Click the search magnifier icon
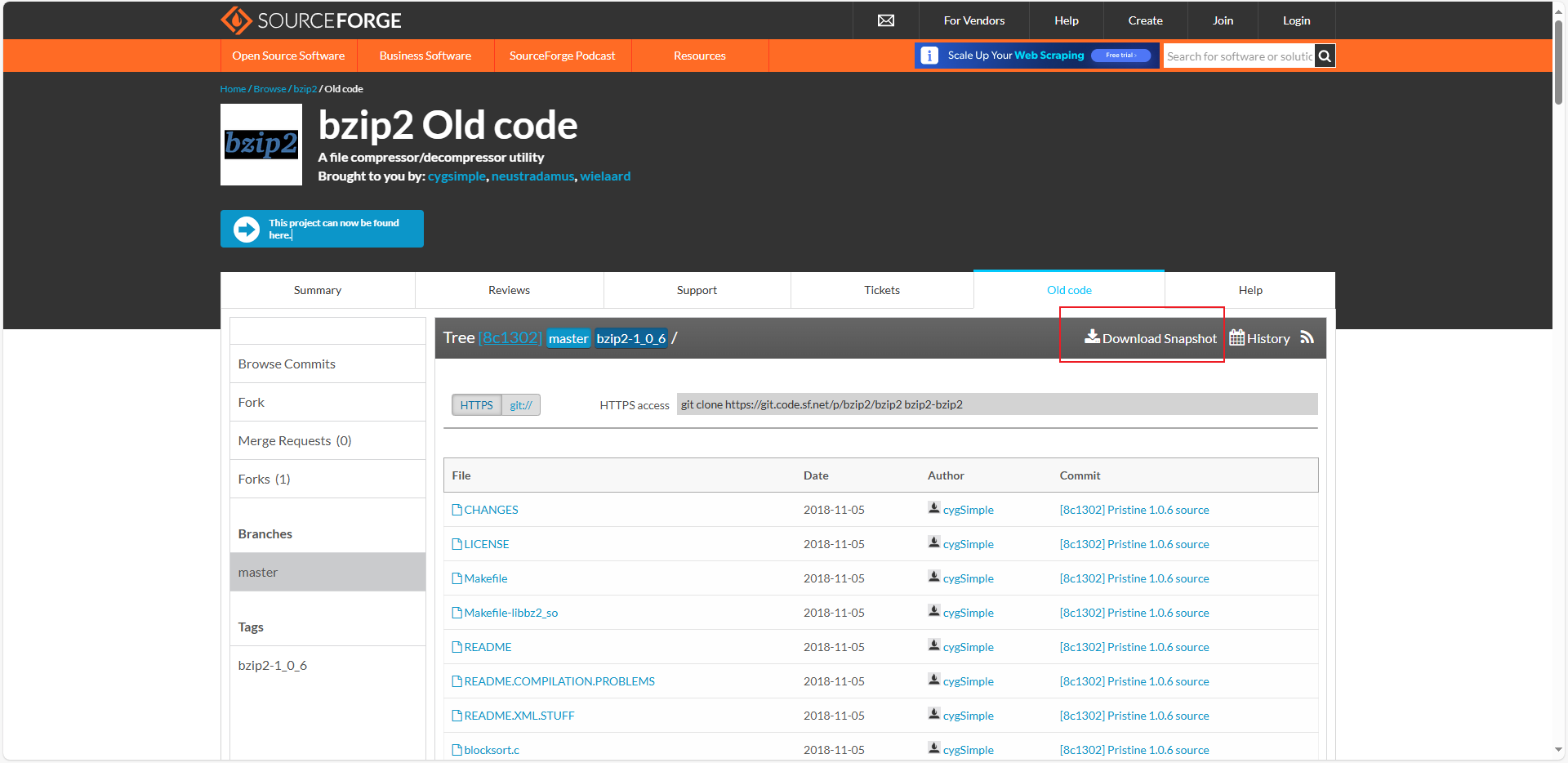 1325,56
